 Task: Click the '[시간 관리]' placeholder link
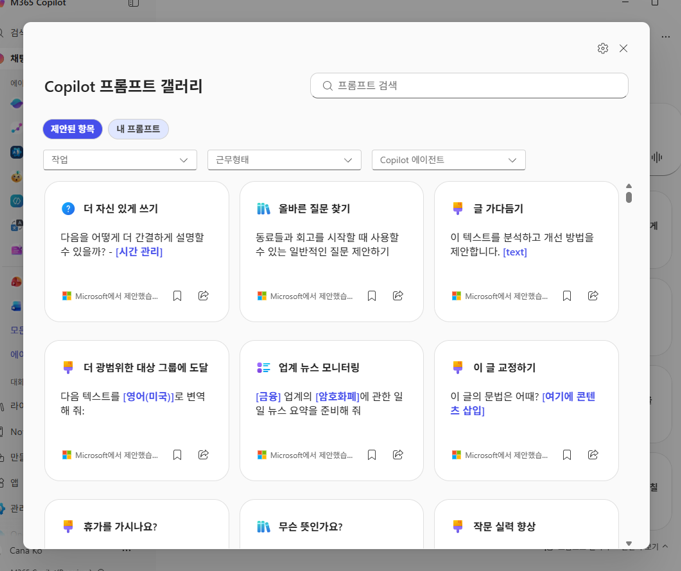point(139,252)
